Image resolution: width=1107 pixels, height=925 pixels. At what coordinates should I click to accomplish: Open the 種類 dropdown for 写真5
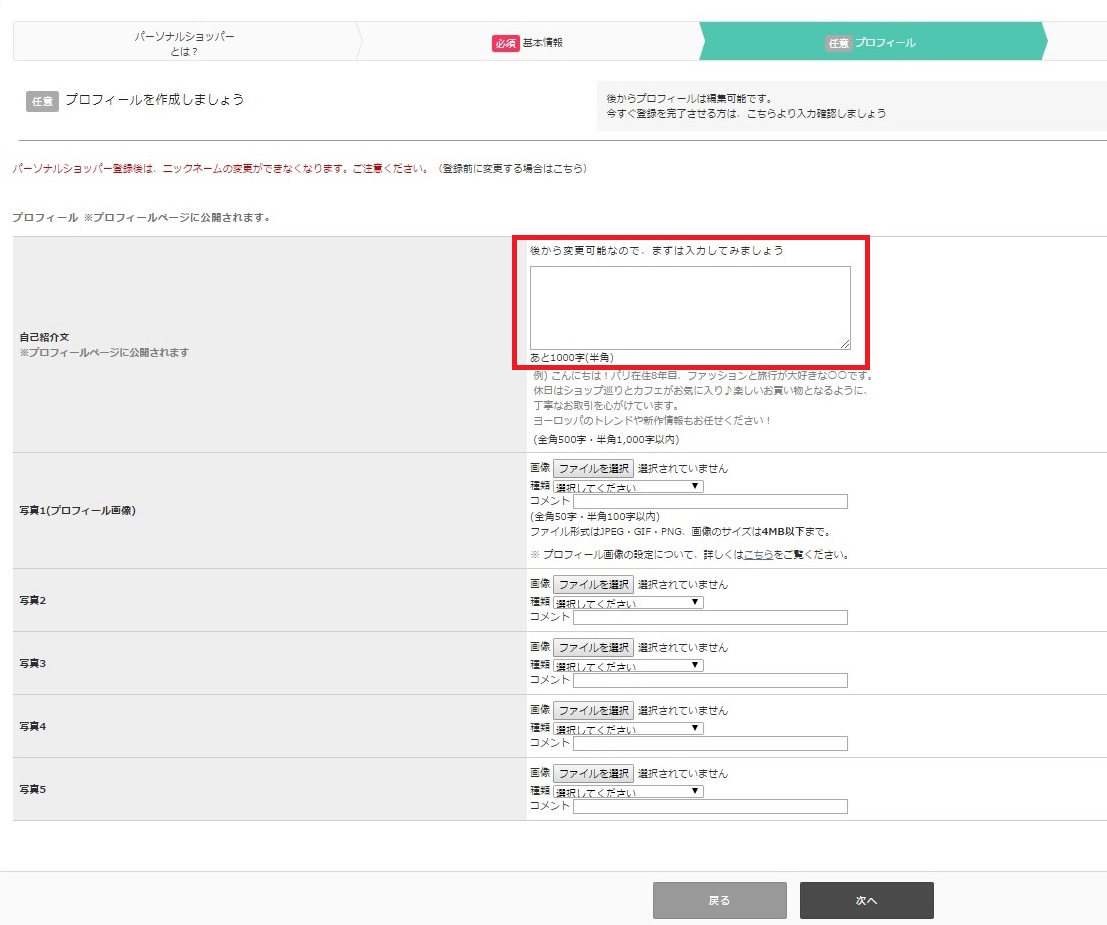click(628, 791)
